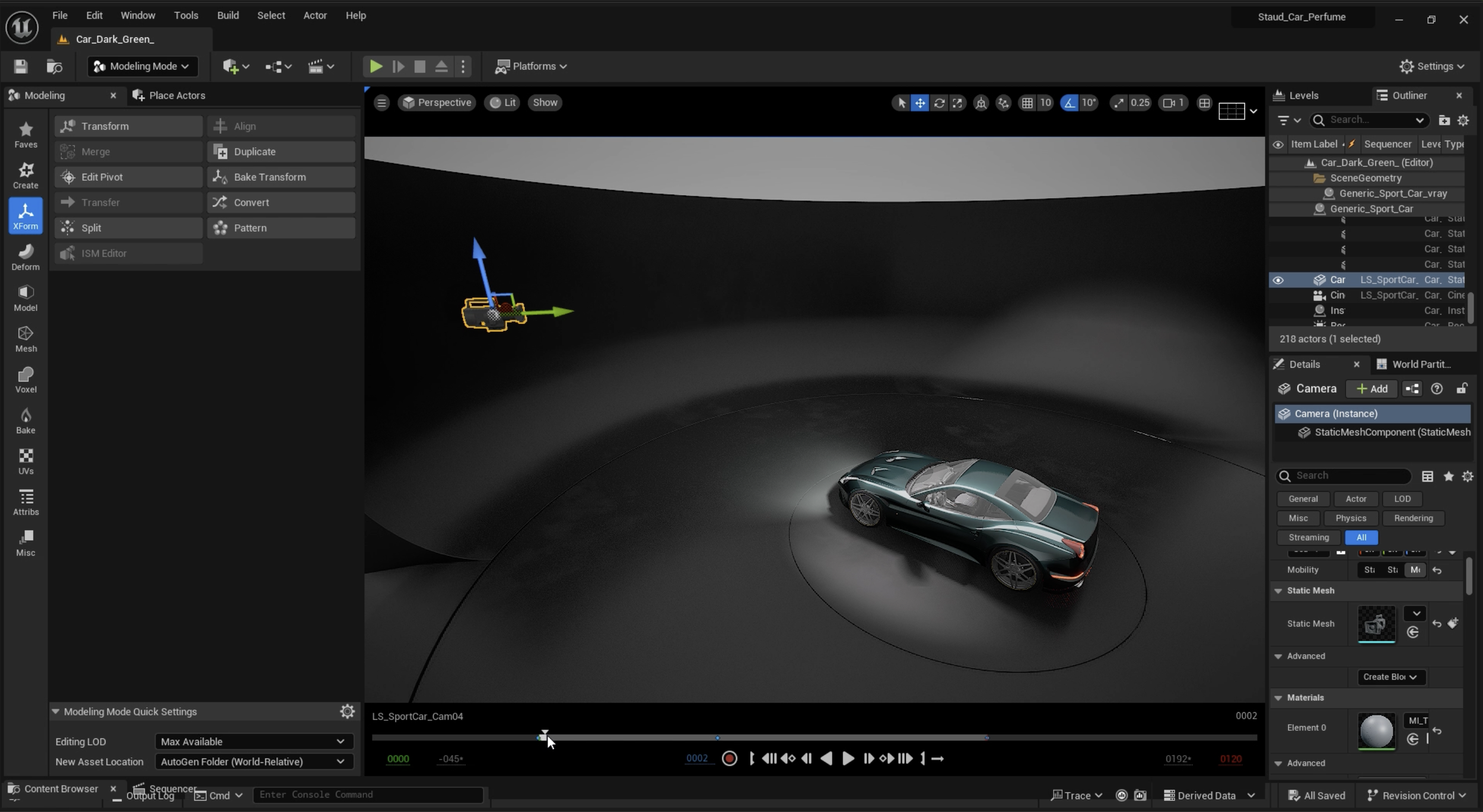Viewport: 1483px width, 812px height.
Task: Set Mobility to Movable
Action: (1415, 570)
